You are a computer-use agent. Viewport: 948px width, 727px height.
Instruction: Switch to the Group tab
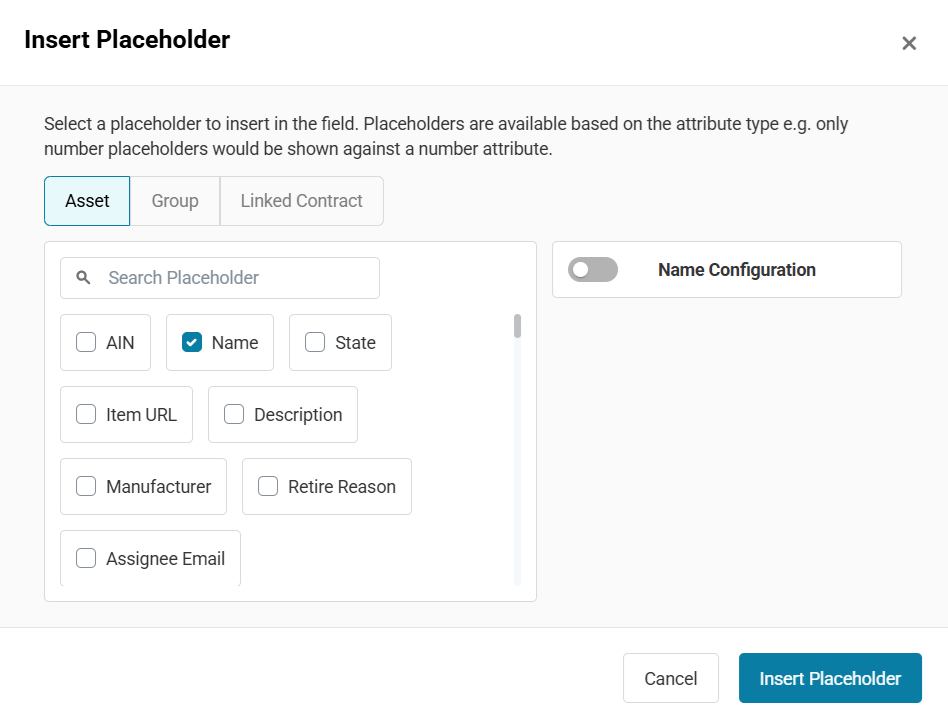point(175,201)
